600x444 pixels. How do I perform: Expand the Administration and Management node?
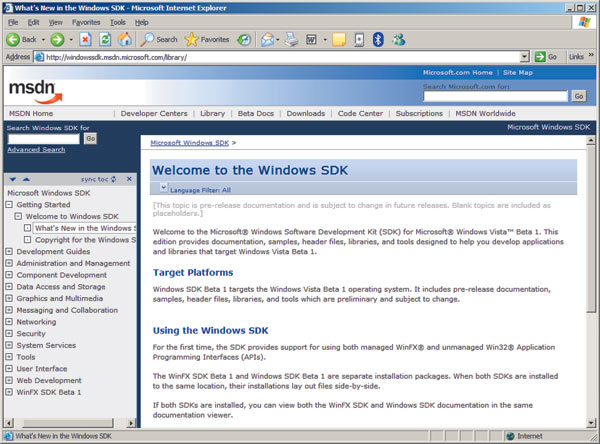(9, 263)
